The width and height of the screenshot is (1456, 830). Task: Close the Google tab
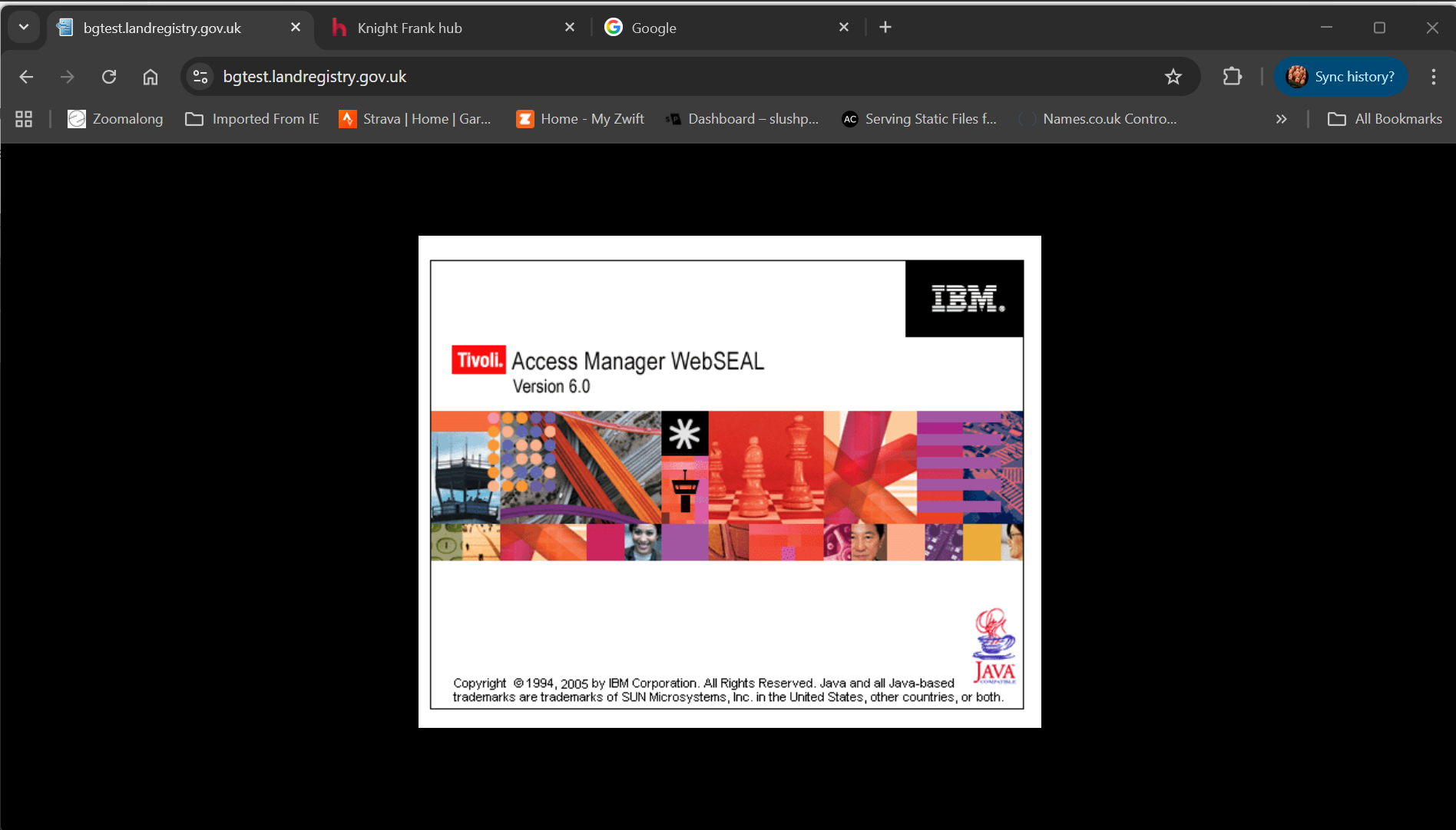coord(844,28)
